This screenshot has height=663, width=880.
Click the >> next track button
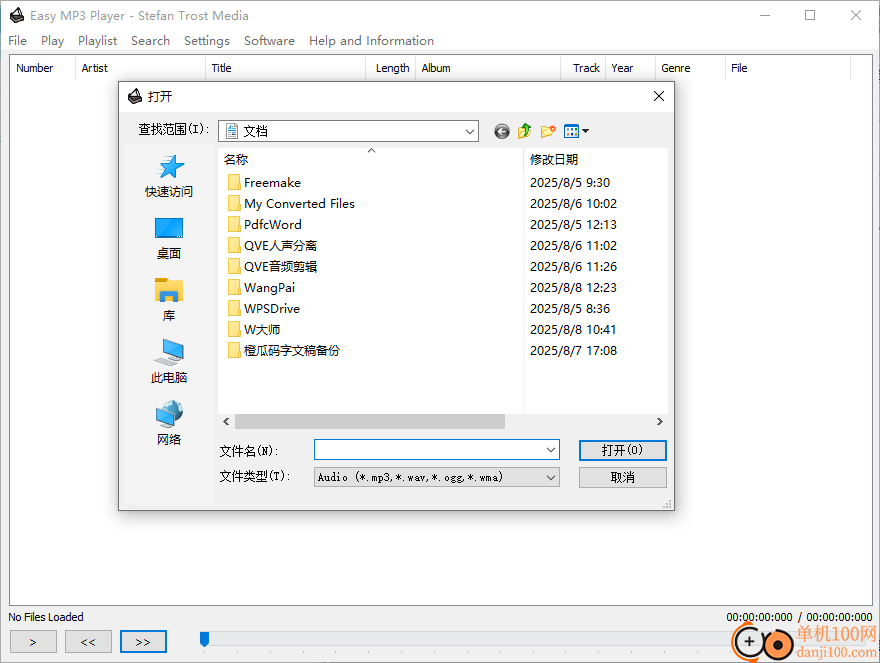click(x=143, y=642)
